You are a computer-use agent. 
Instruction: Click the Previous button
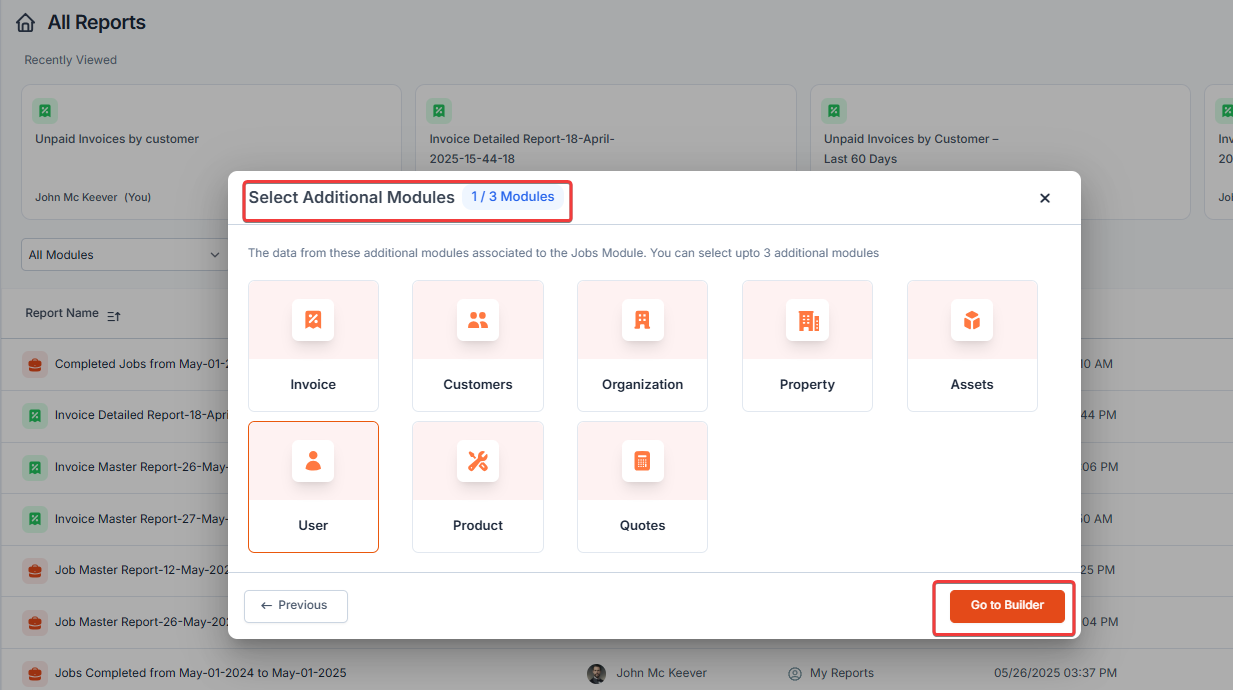[296, 606]
